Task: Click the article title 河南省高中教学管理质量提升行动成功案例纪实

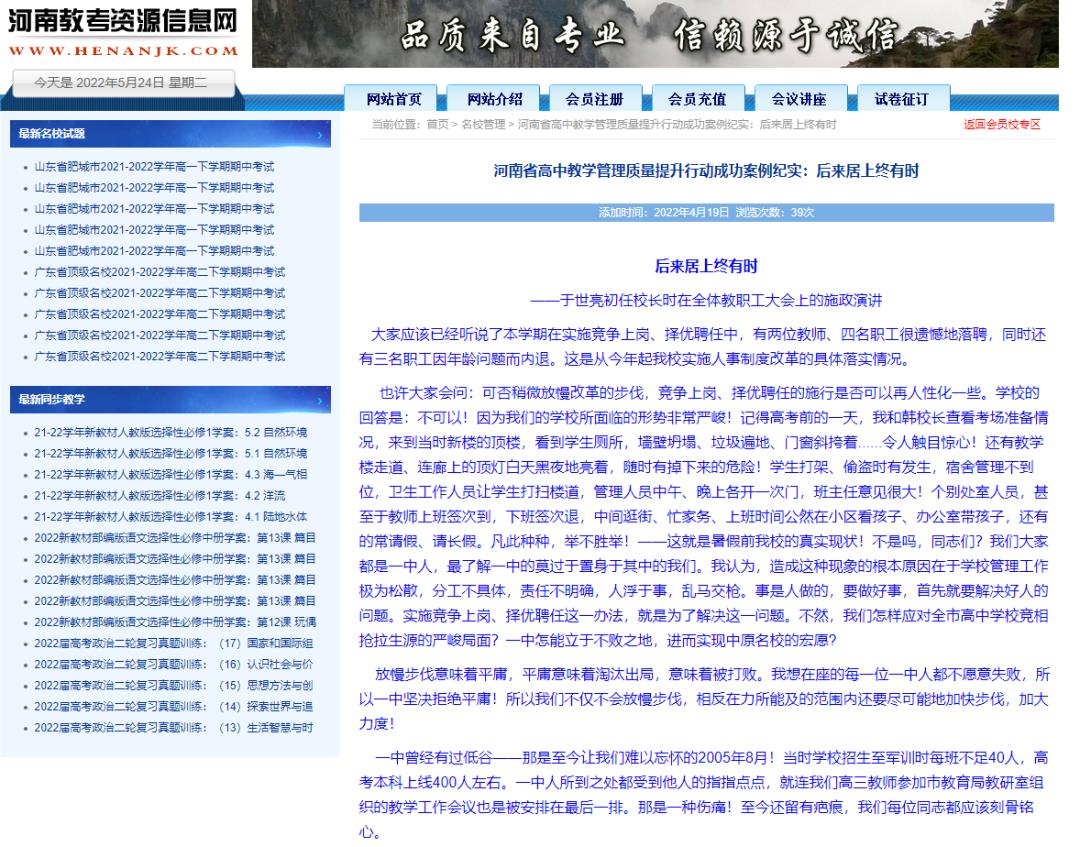Action: click(706, 171)
